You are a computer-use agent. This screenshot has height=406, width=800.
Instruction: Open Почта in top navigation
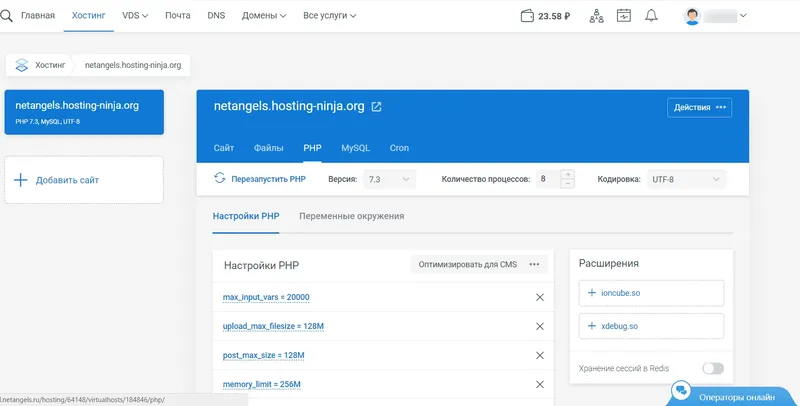[x=178, y=16]
